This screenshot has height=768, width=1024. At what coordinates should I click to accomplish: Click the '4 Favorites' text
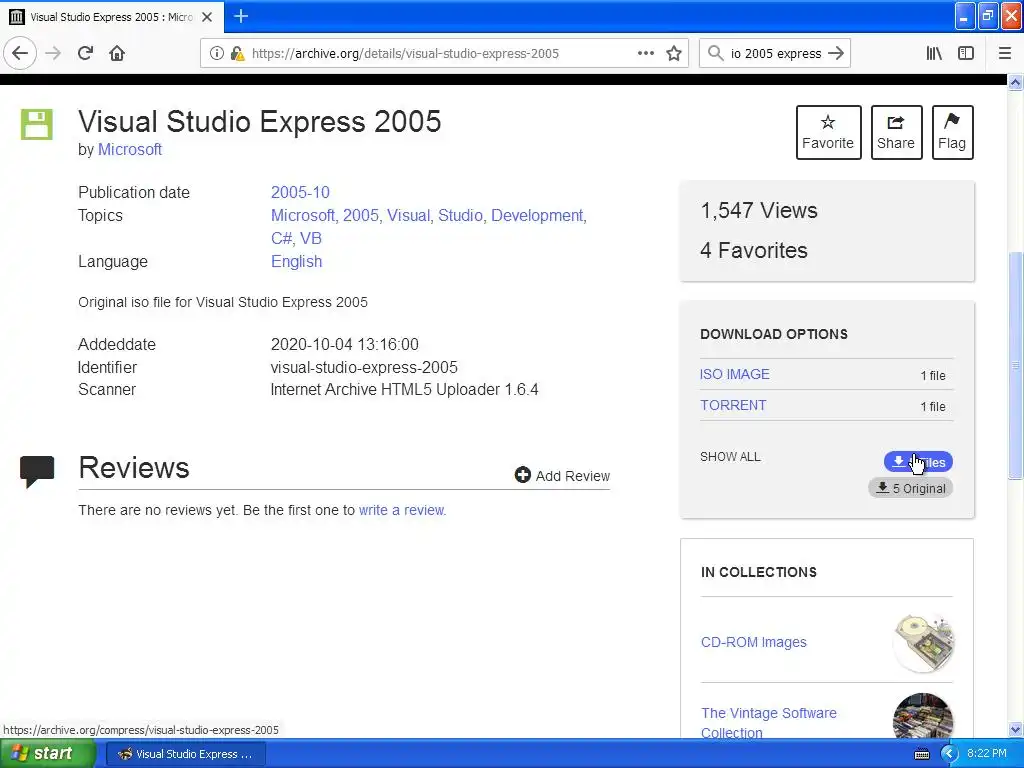tap(754, 250)
